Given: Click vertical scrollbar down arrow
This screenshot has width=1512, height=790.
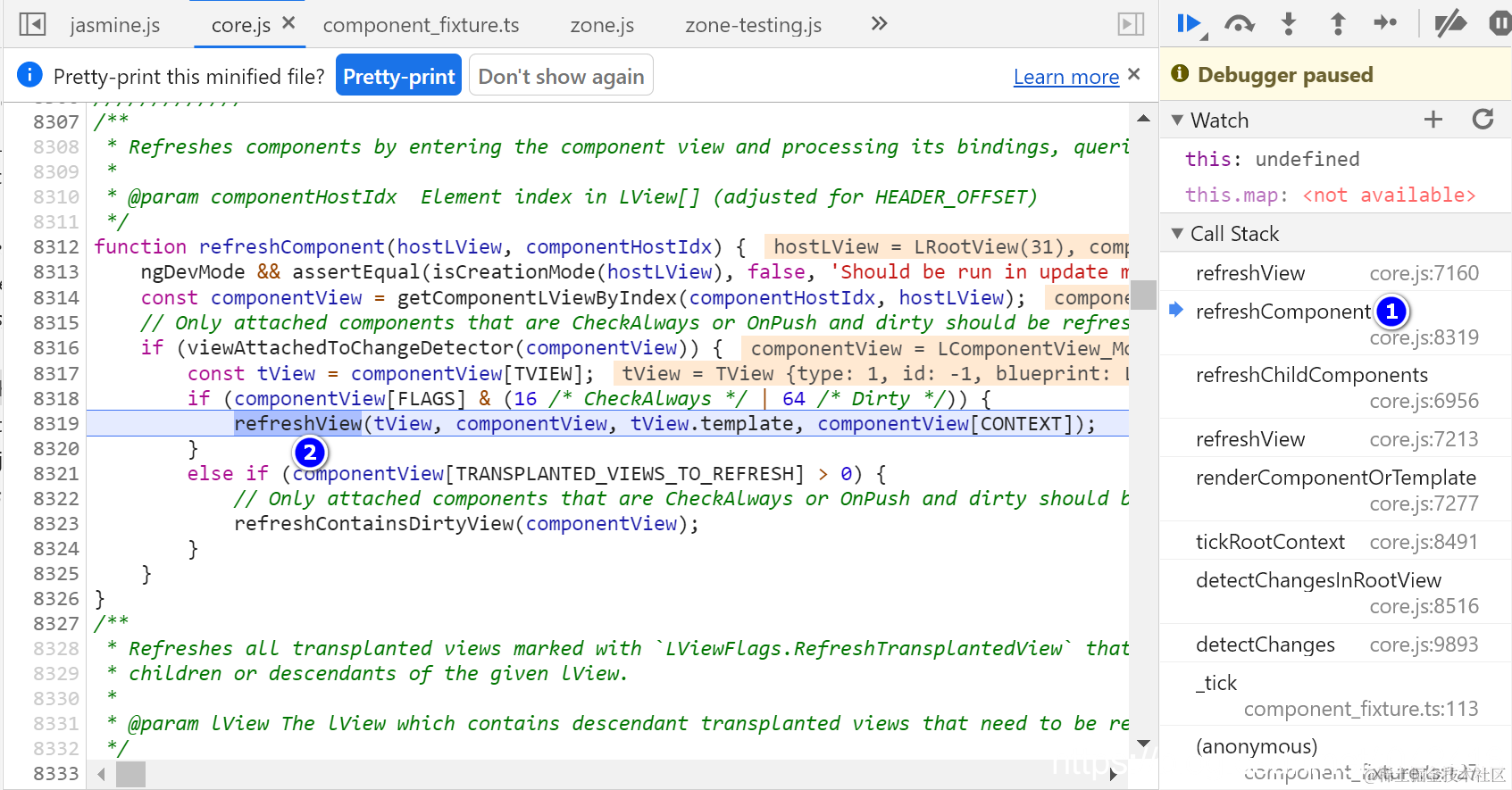Looking at the screenshot, I should [x=1143, y=744].
